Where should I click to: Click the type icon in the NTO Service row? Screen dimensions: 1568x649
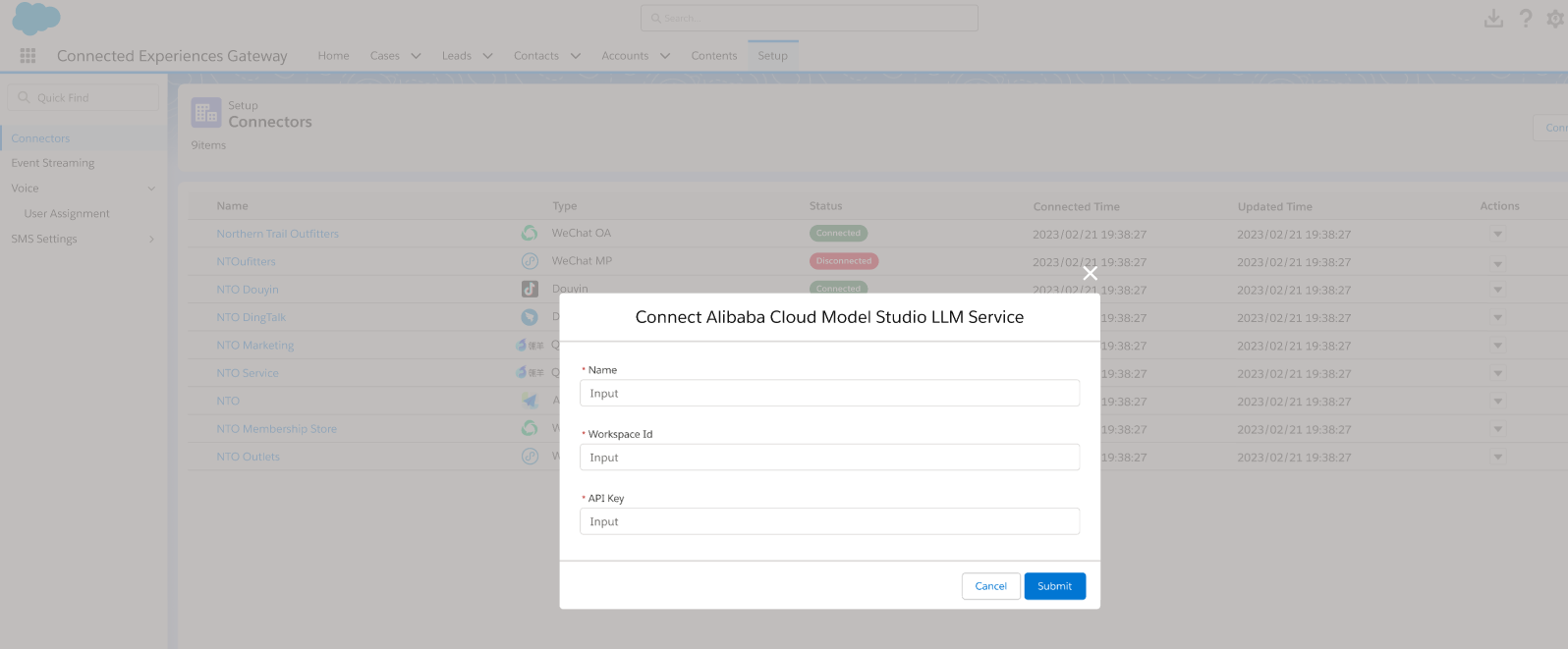coord(530,373)
